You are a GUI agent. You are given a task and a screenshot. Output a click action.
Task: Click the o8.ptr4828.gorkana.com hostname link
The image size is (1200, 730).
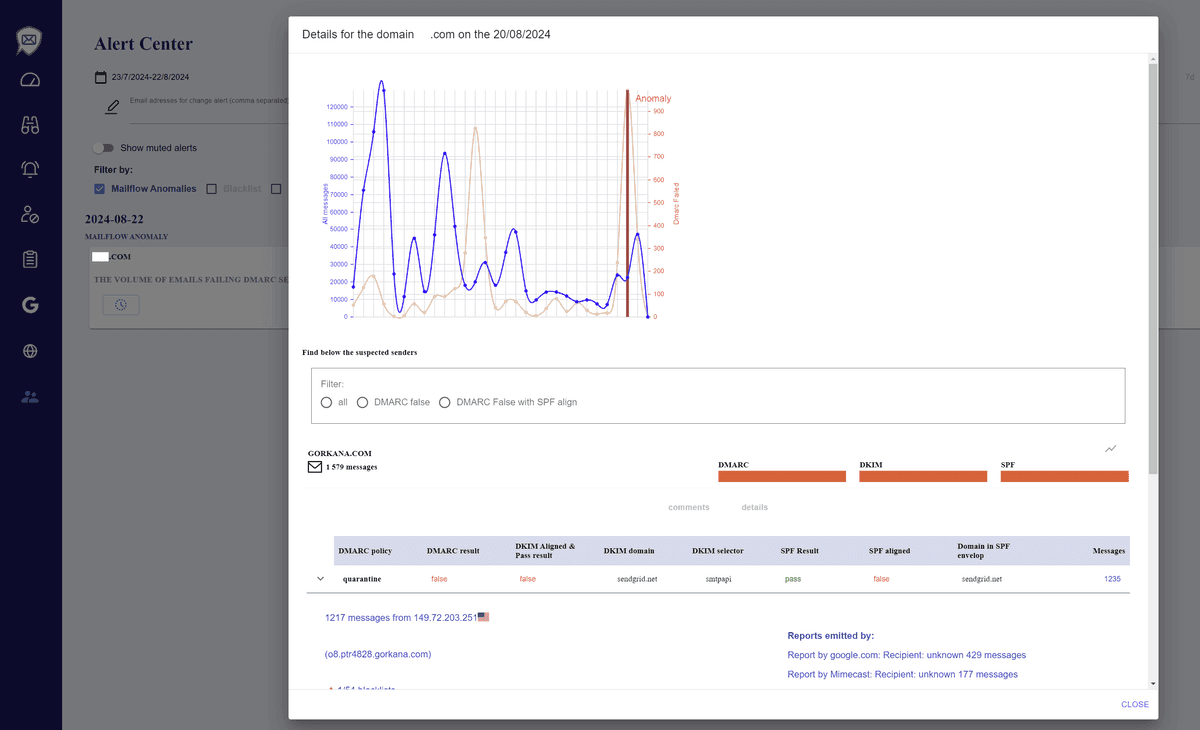point(378,654)
